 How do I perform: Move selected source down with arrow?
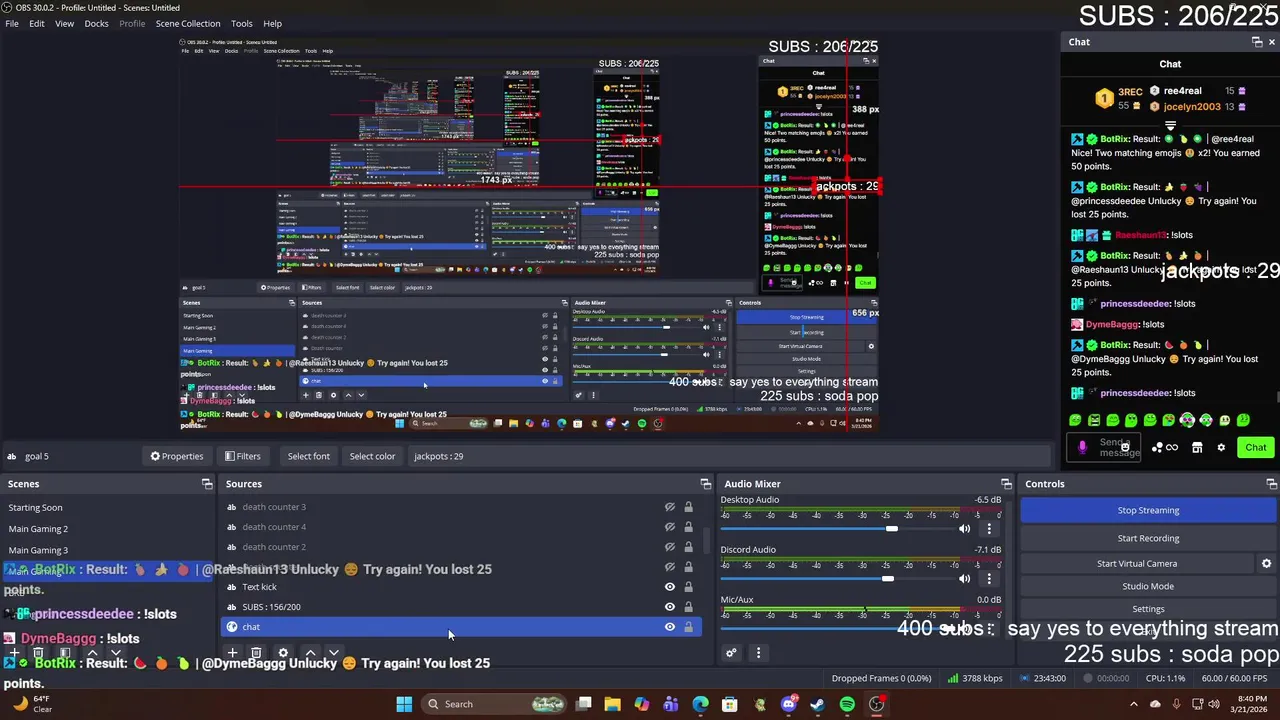pos(334,653)
